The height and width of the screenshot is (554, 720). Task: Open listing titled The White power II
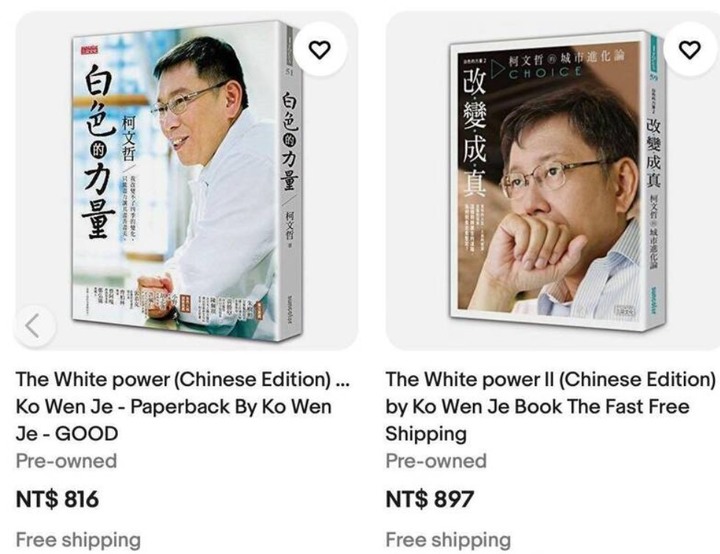coord(551,407)
